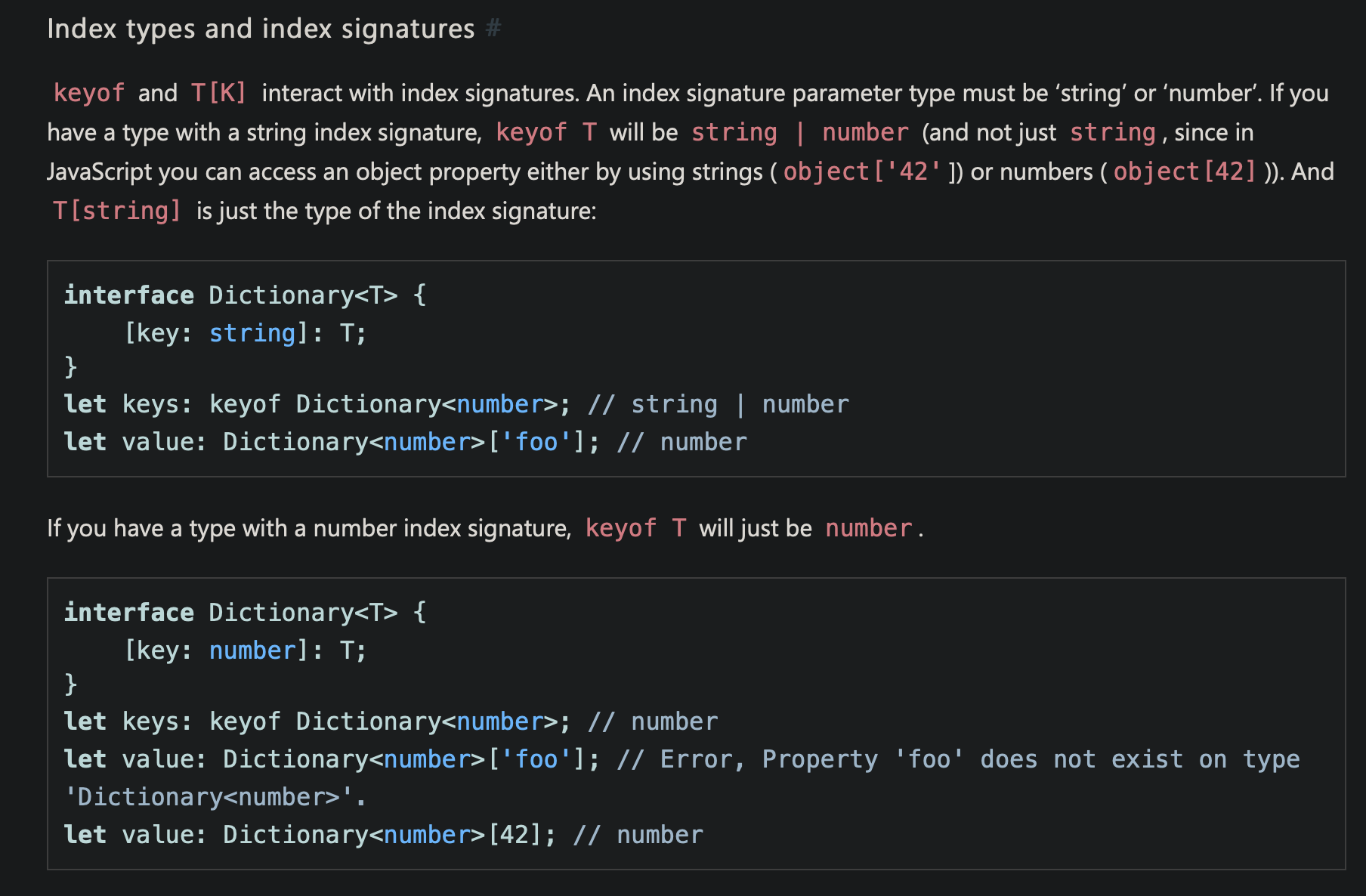Viewport: 1366px width, 896px height.
Task: Click the inline code 'T[string]'
Action: (117, 211)
